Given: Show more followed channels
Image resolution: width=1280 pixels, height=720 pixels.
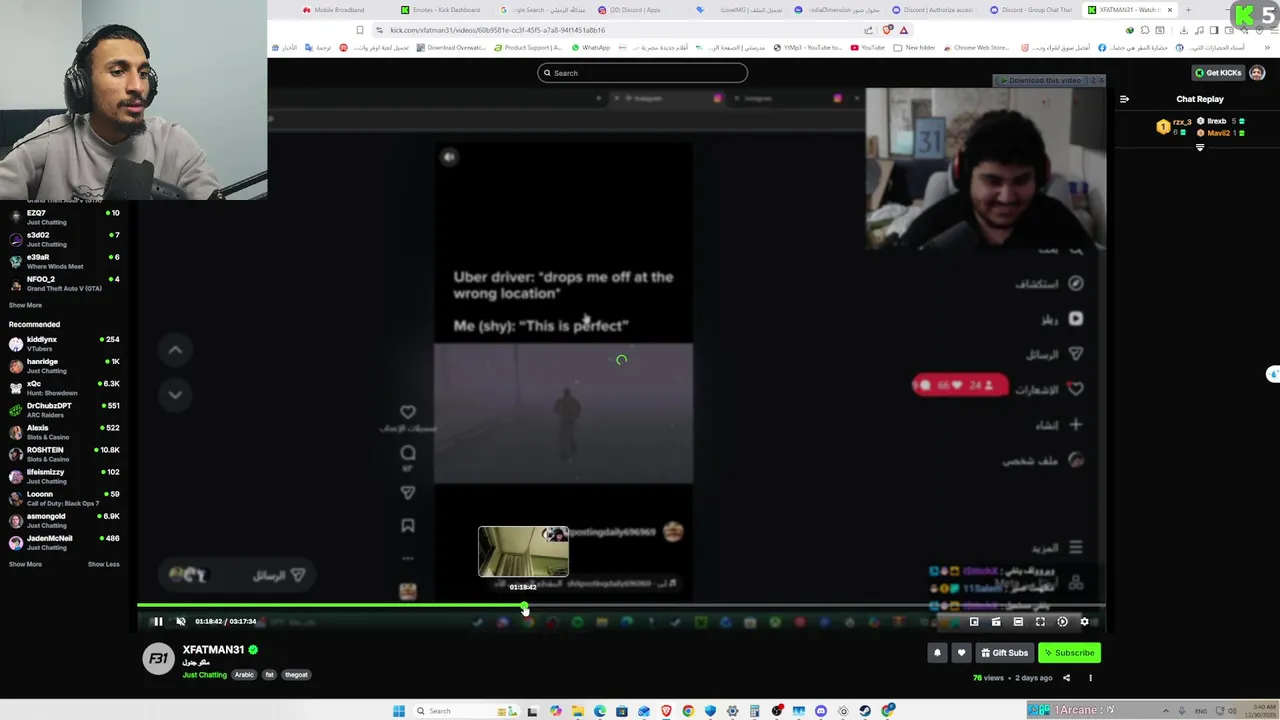Looking at the screenshot, I should (25, 305).
